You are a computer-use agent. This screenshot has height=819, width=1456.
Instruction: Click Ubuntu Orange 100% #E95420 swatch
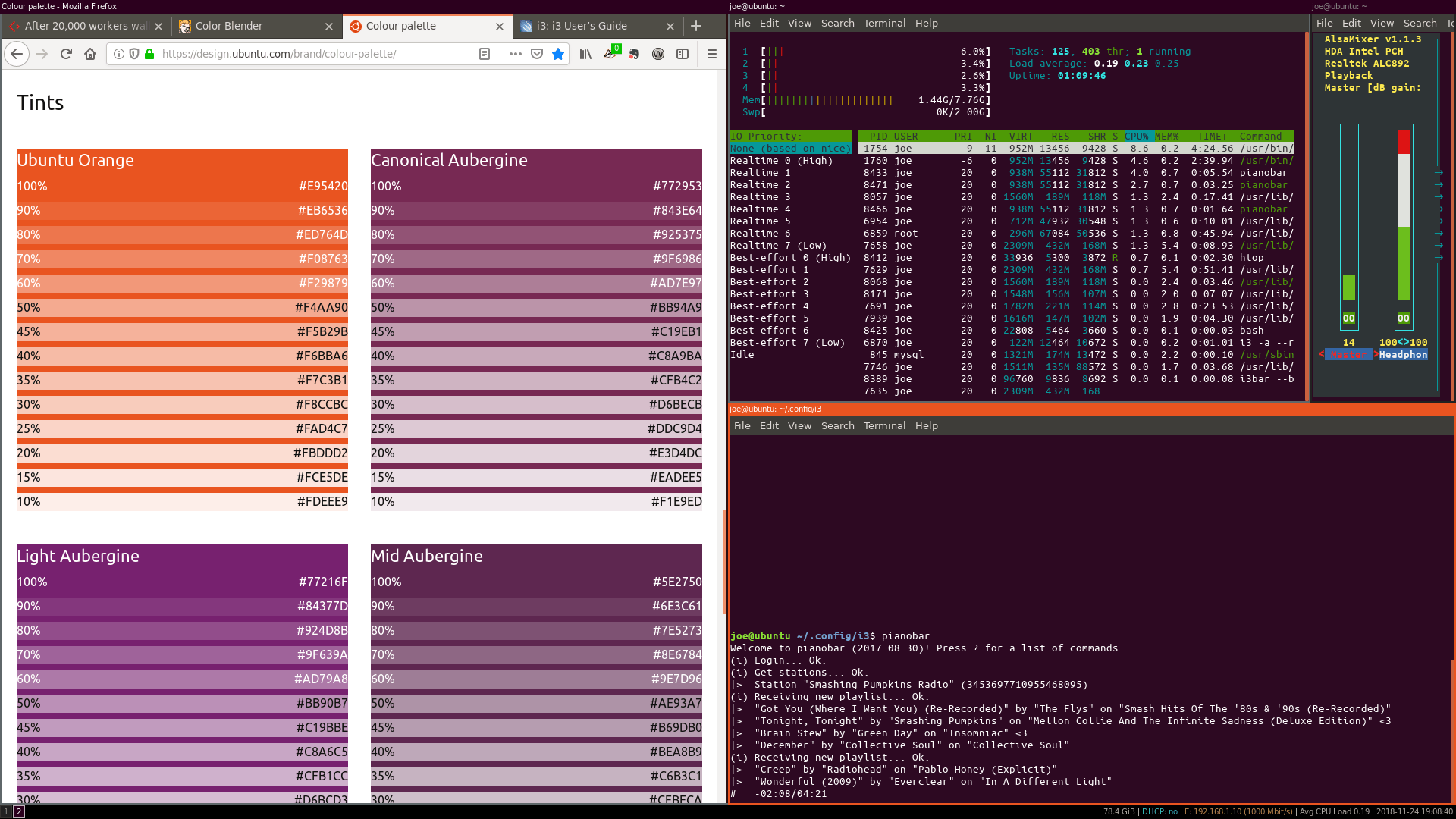point(182,186)
